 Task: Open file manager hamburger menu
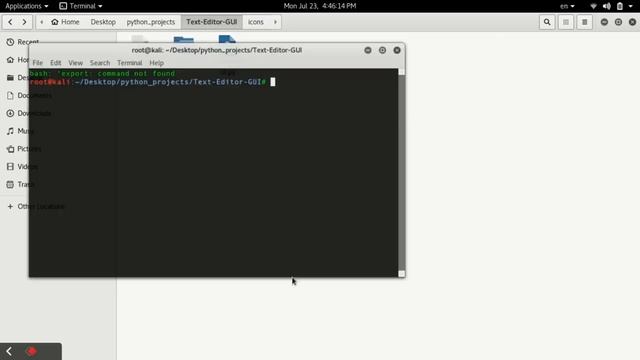point(584,22)
